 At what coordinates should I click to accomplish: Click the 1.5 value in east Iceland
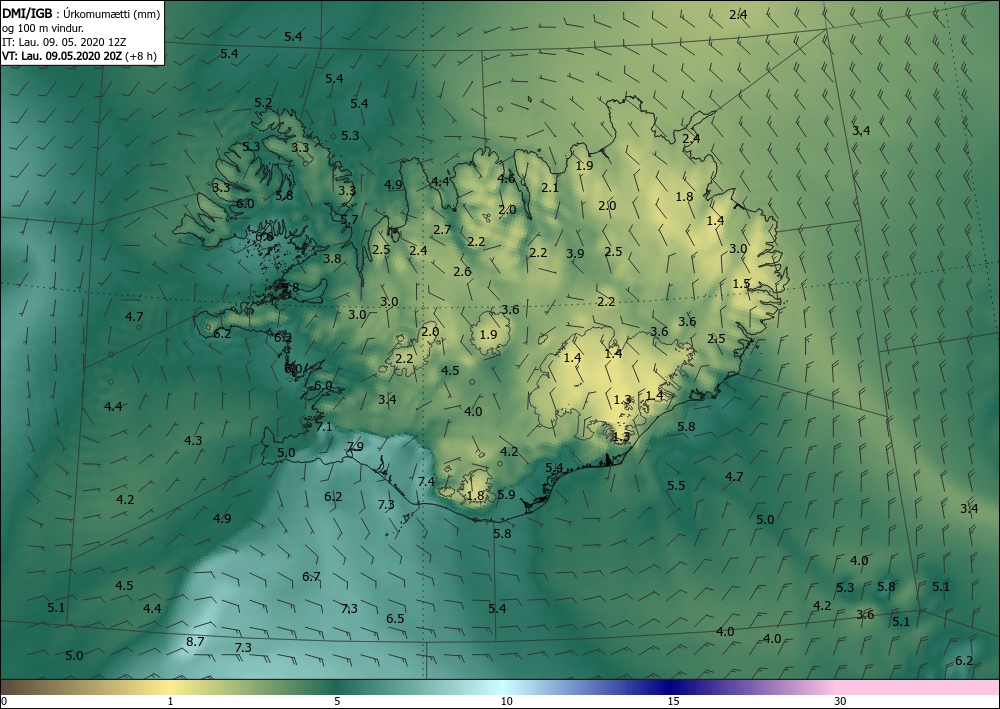click(x=741, y=284)
